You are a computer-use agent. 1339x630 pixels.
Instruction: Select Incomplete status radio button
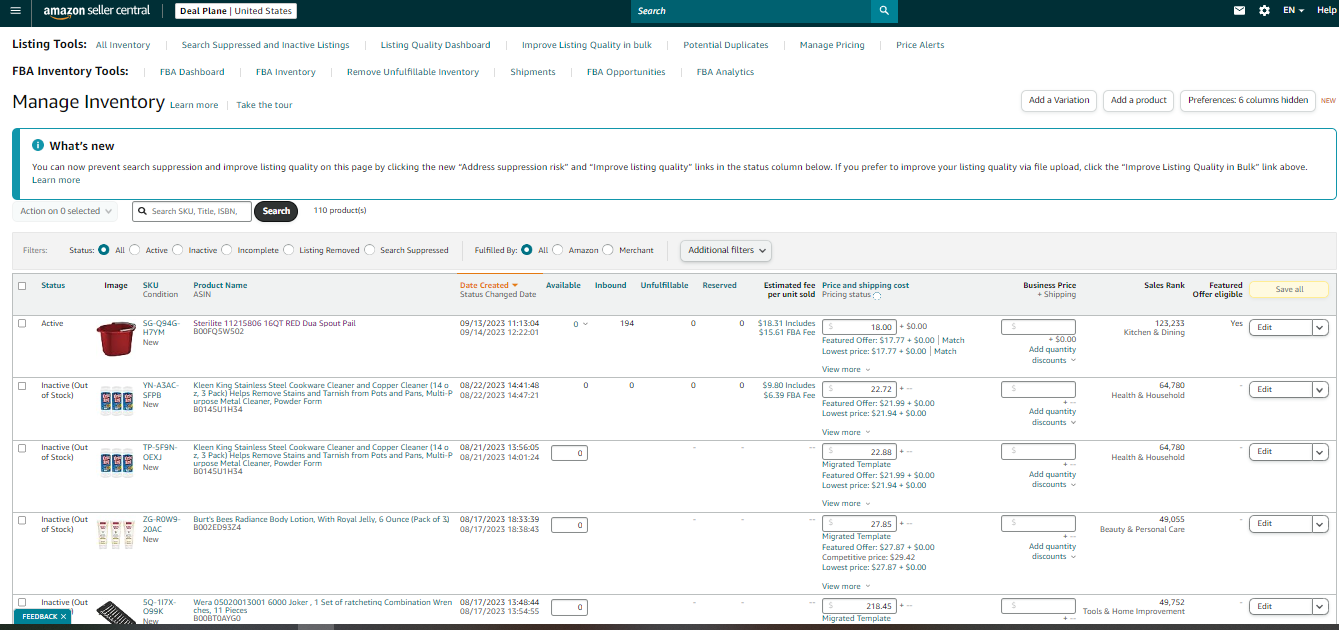227,250
